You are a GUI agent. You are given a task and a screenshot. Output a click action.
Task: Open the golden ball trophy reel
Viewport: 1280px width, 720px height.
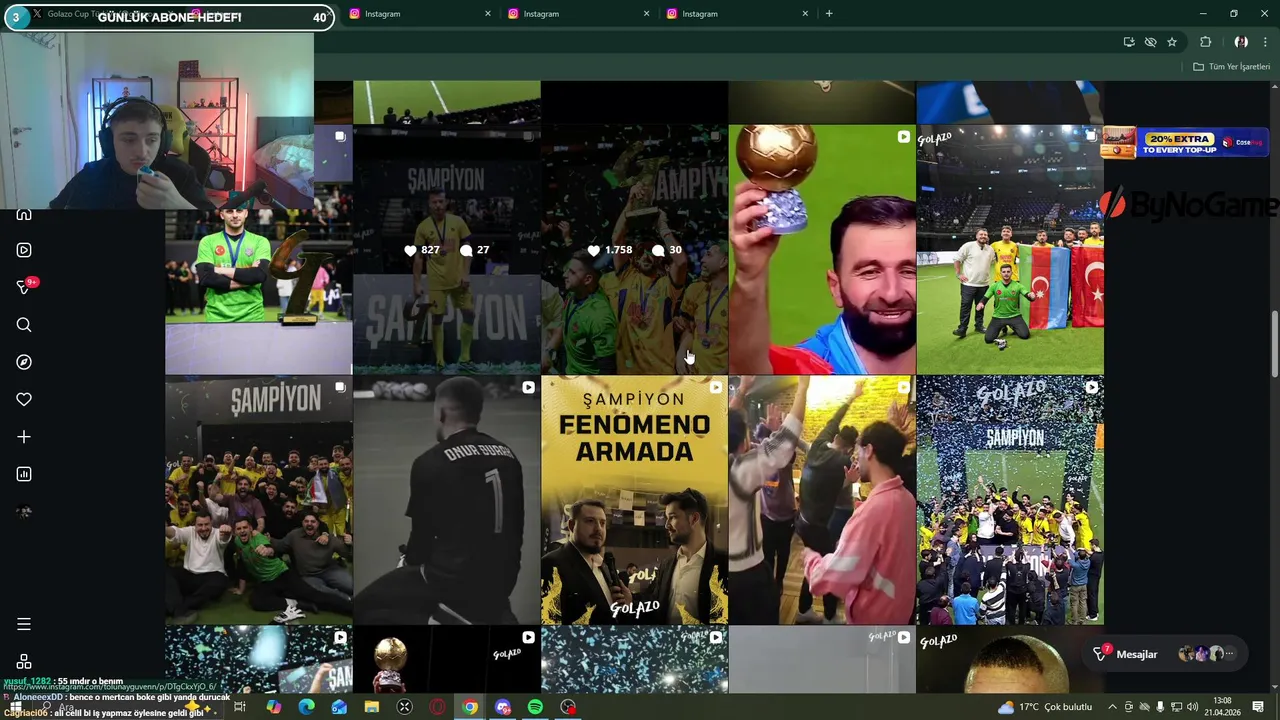click(822, 249)
